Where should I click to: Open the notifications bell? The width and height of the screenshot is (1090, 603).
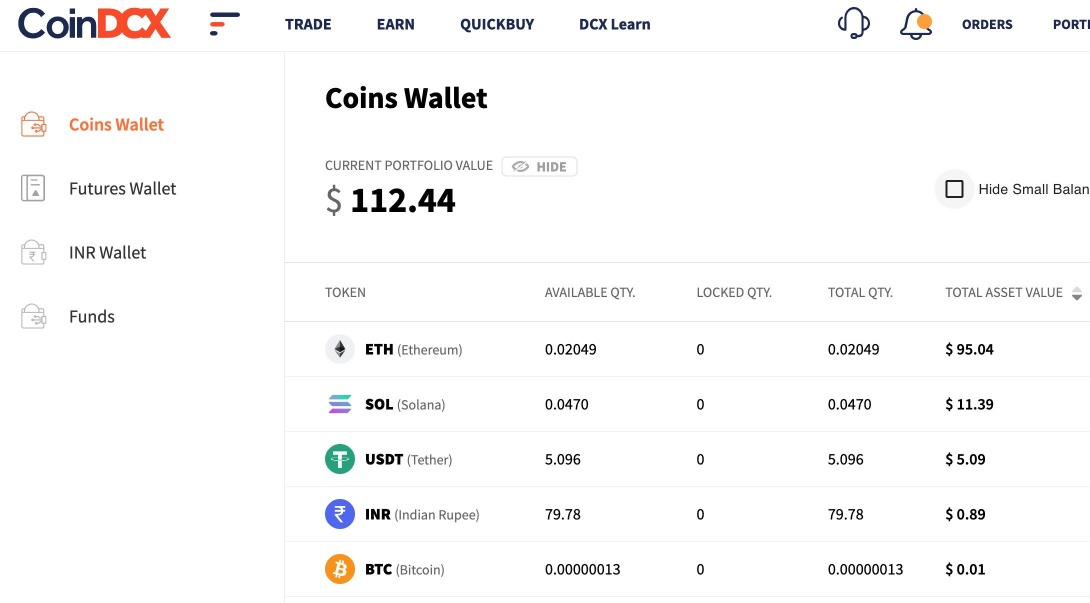point(915,24)
